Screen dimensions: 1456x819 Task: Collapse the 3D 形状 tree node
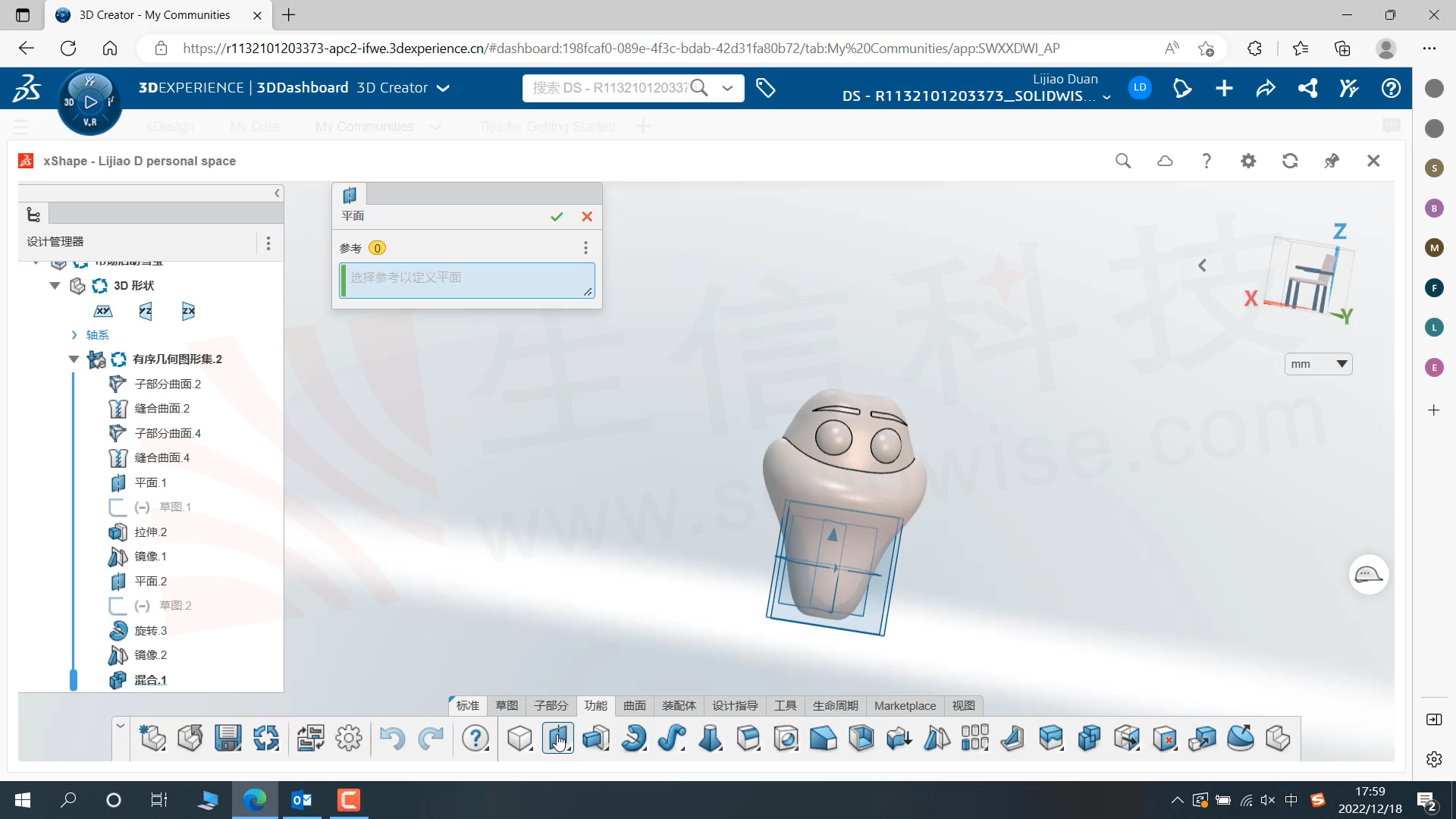pyautogui.click(x=55, y=286)
